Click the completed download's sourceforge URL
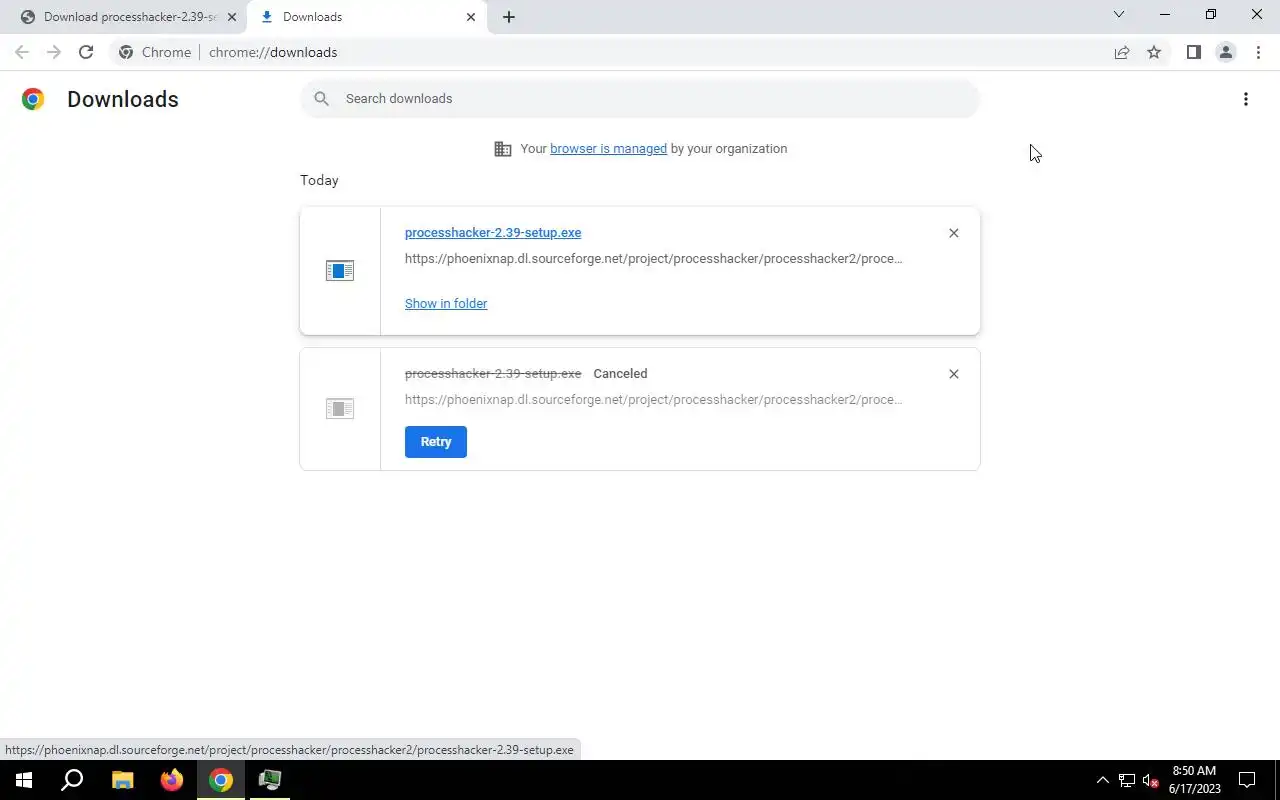1280x800 pixels. [x=654, y=258]
